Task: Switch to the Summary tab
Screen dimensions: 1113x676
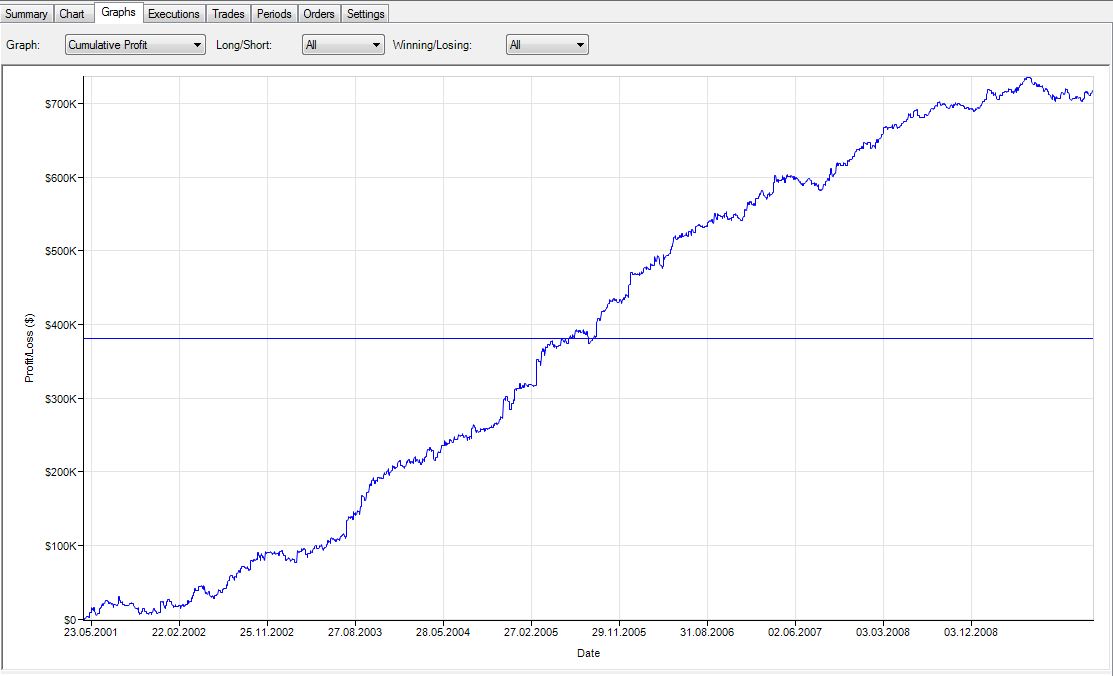Action: click(26, 13)
